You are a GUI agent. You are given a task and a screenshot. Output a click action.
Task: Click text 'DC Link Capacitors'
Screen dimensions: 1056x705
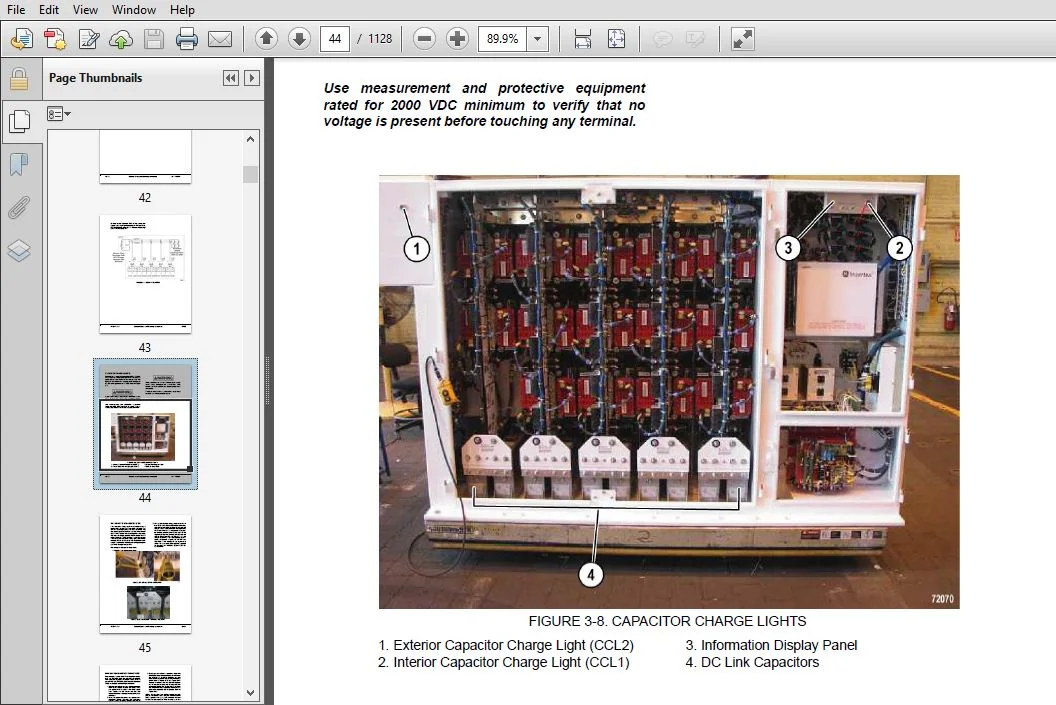tap(760, 663)
